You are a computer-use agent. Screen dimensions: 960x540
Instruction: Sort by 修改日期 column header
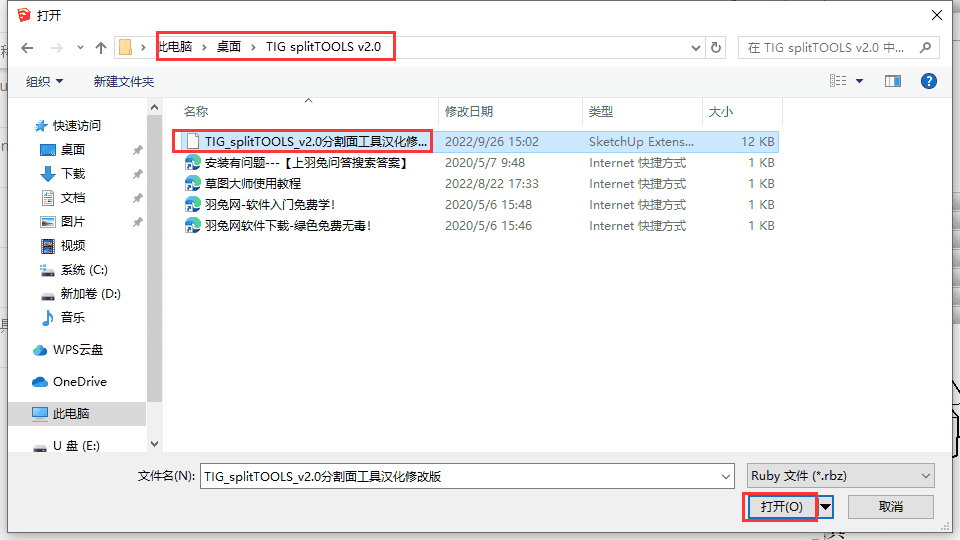(x=469, y=111)
